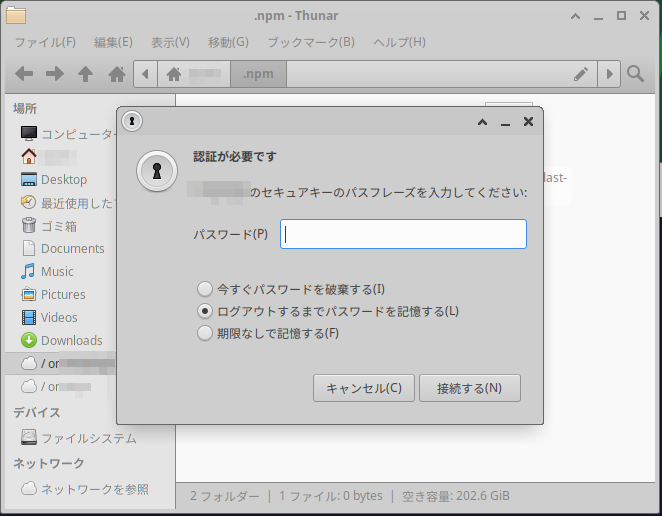This screenshot has width=662, height=516.
Task: Open search with magnifying glass icon
Action: point(635,74)
